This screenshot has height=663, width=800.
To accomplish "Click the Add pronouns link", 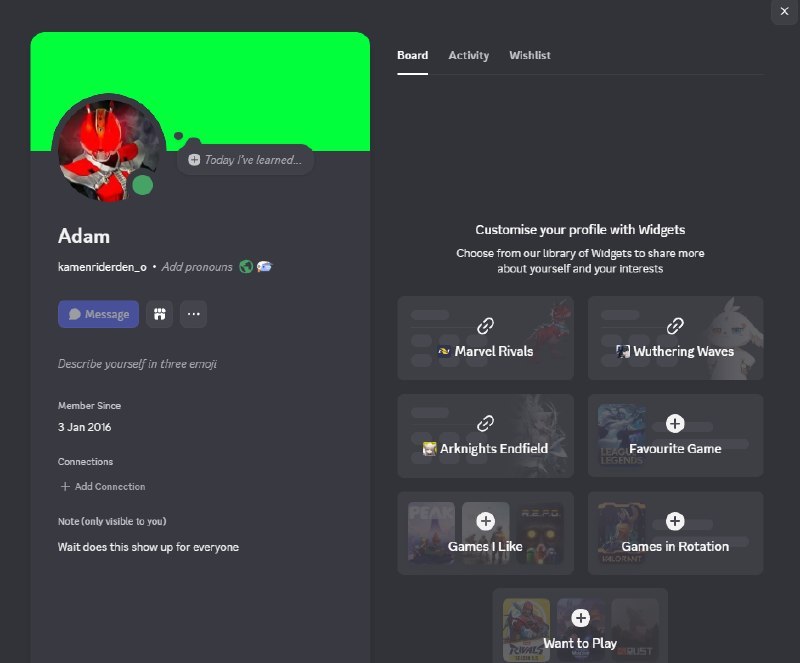I will [x=197, y=267].
